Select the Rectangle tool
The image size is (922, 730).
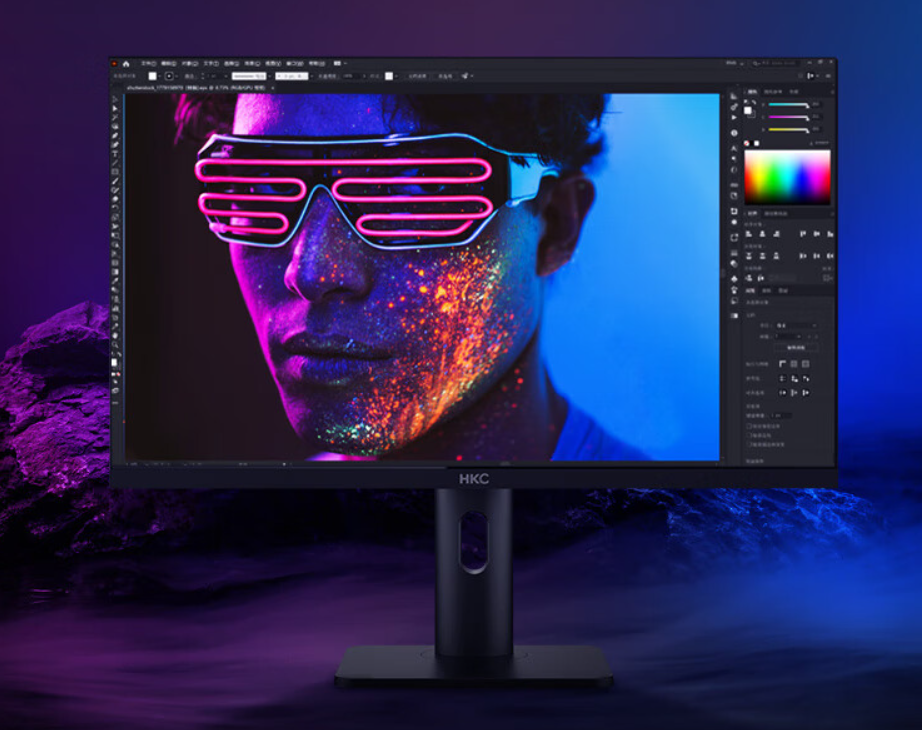pos(115,172)
